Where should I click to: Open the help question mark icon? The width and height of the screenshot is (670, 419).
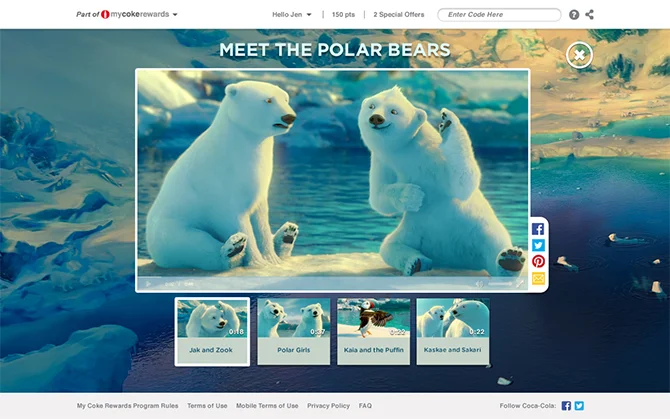click(x=574, y=15)
